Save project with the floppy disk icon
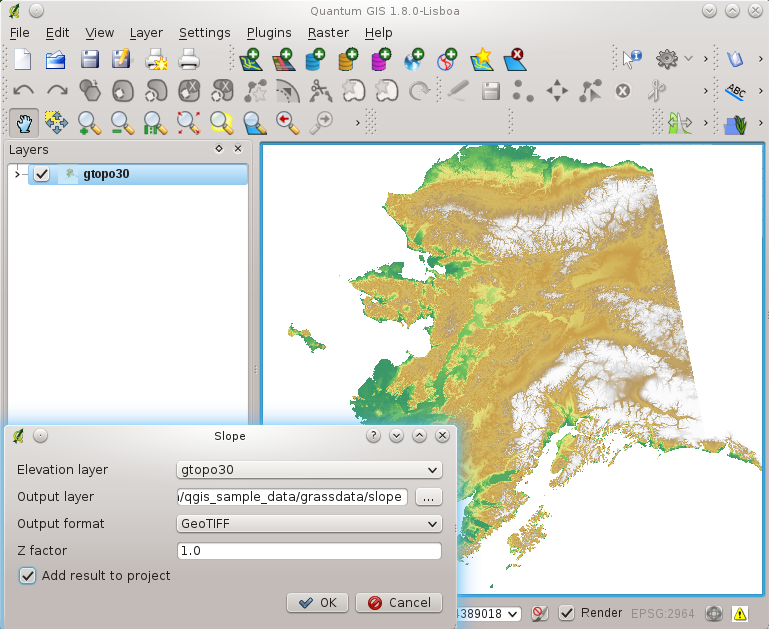This screenshot has height=629, width=769. pos(89,59)
